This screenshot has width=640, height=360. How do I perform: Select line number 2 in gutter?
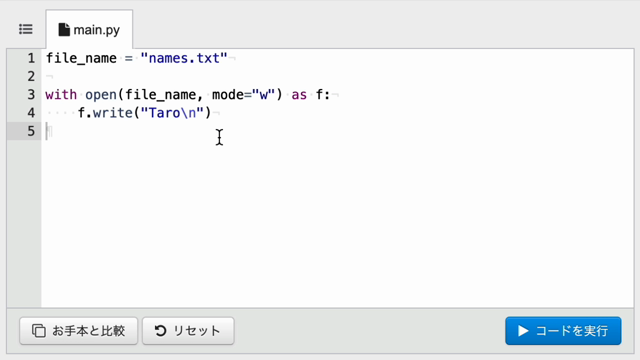click(x=31, y=76)
